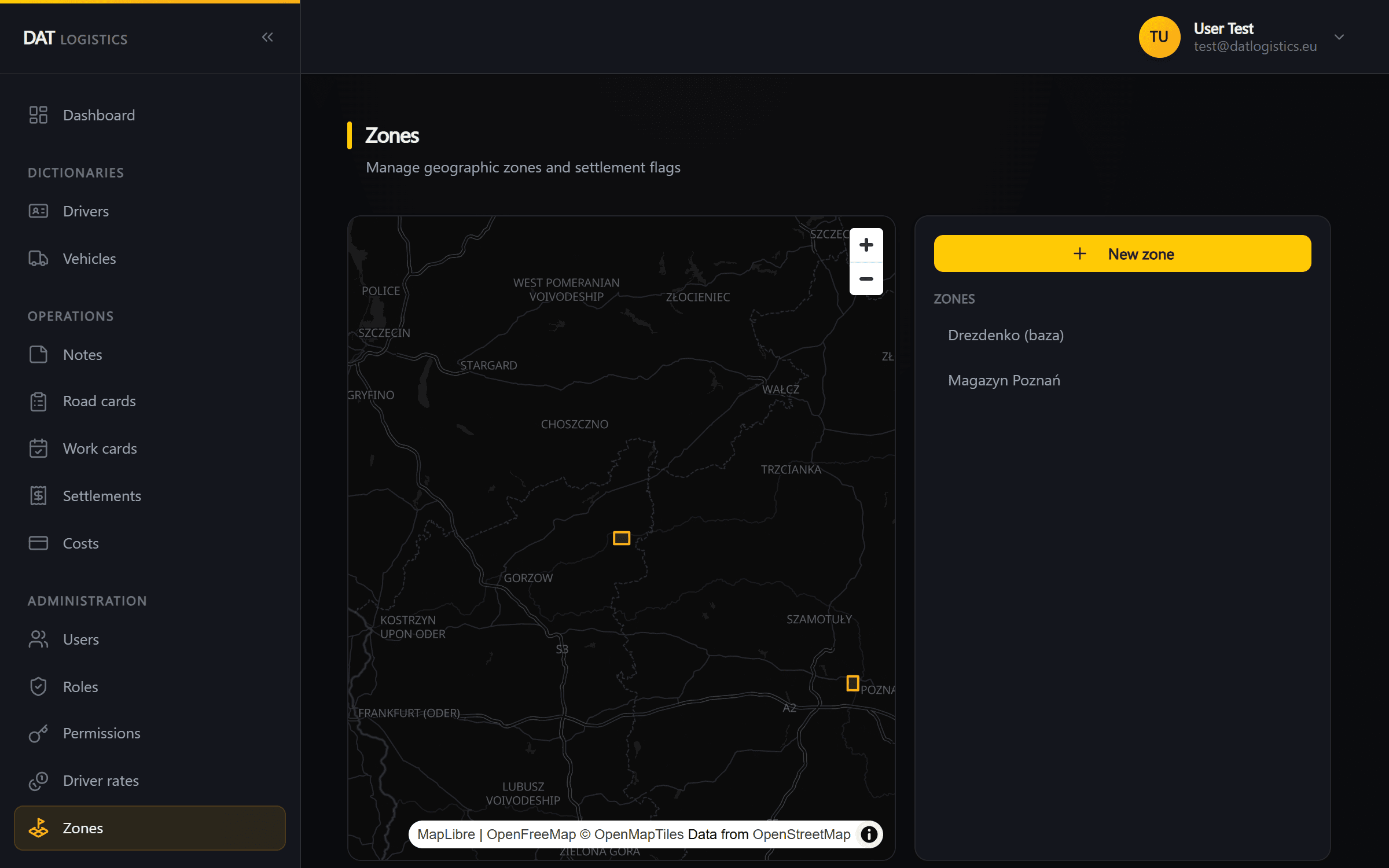The image size is (1389, 868).
Task: Click the zone rectangle near Gorzow
Action: 622,538
